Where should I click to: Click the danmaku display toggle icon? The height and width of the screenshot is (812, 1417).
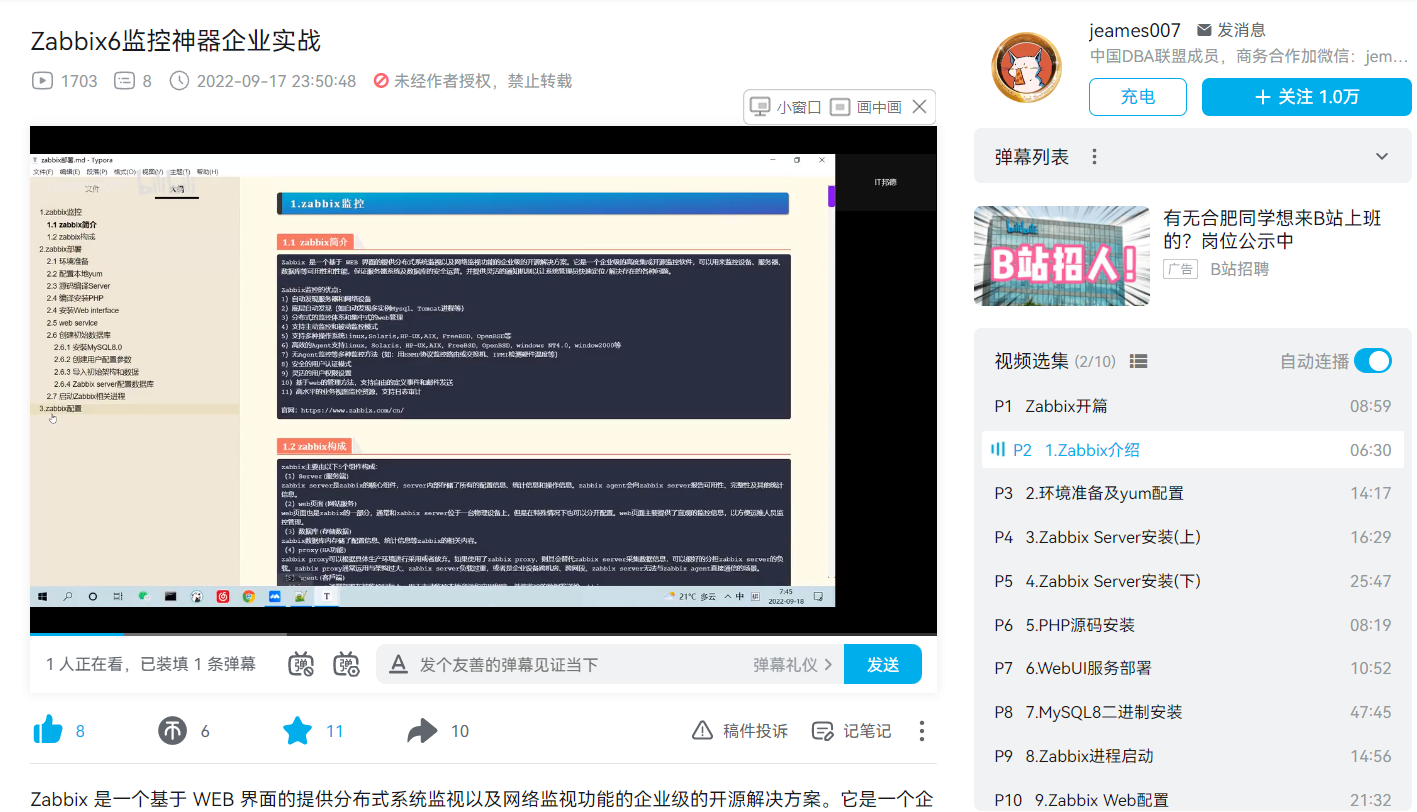301,664
